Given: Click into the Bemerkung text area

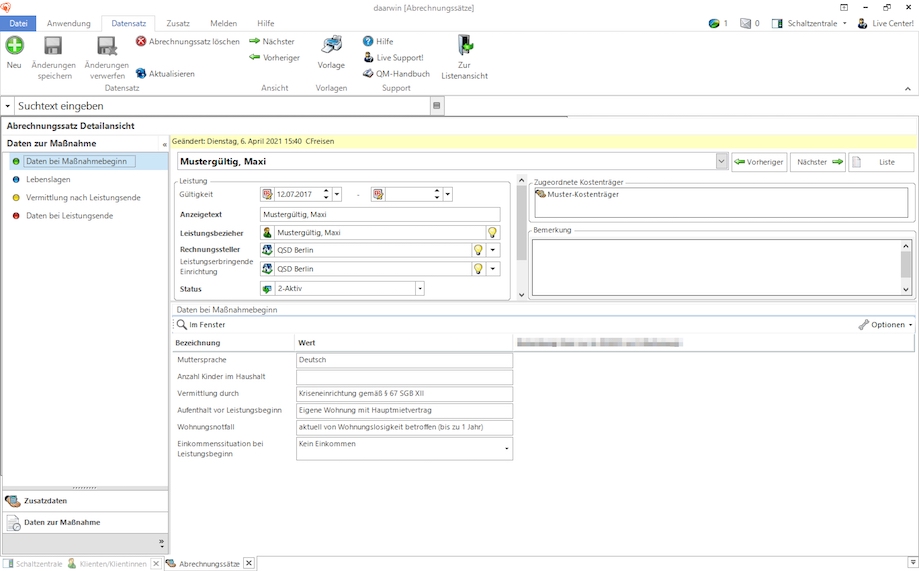Looking at the screenshot, I should pyautogui.click(x=716, y=267).
